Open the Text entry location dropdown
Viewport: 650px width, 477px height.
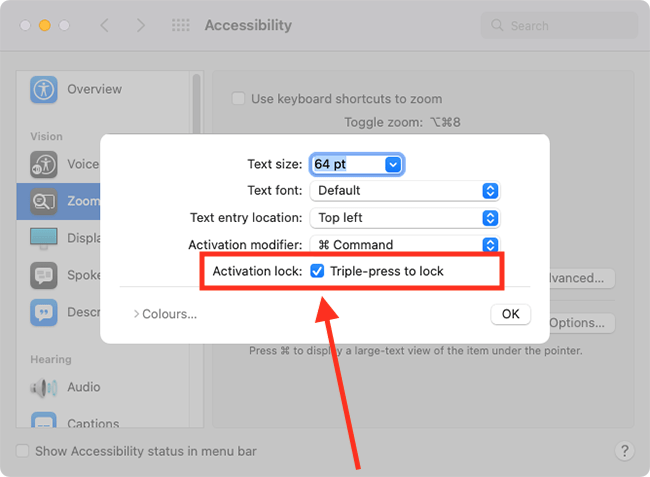pyautogui.click(x=405, y=218)
